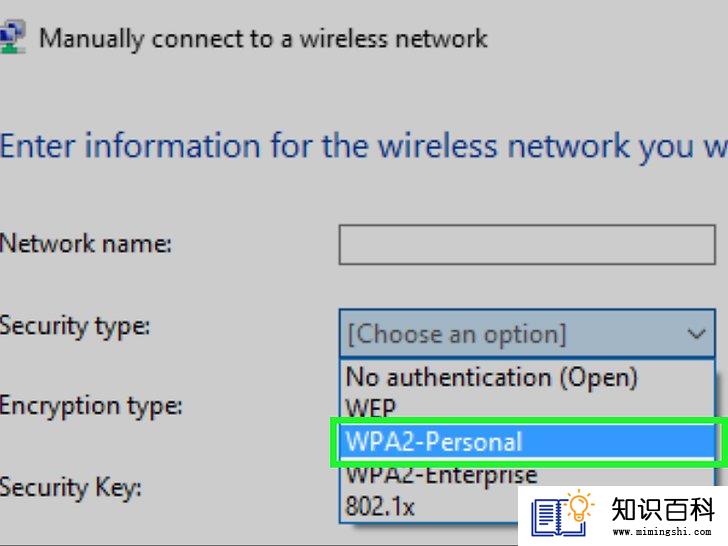Click the Network name label
This screenshot has height=546, width=728.
pyautogui.click(x=85, y=243)
